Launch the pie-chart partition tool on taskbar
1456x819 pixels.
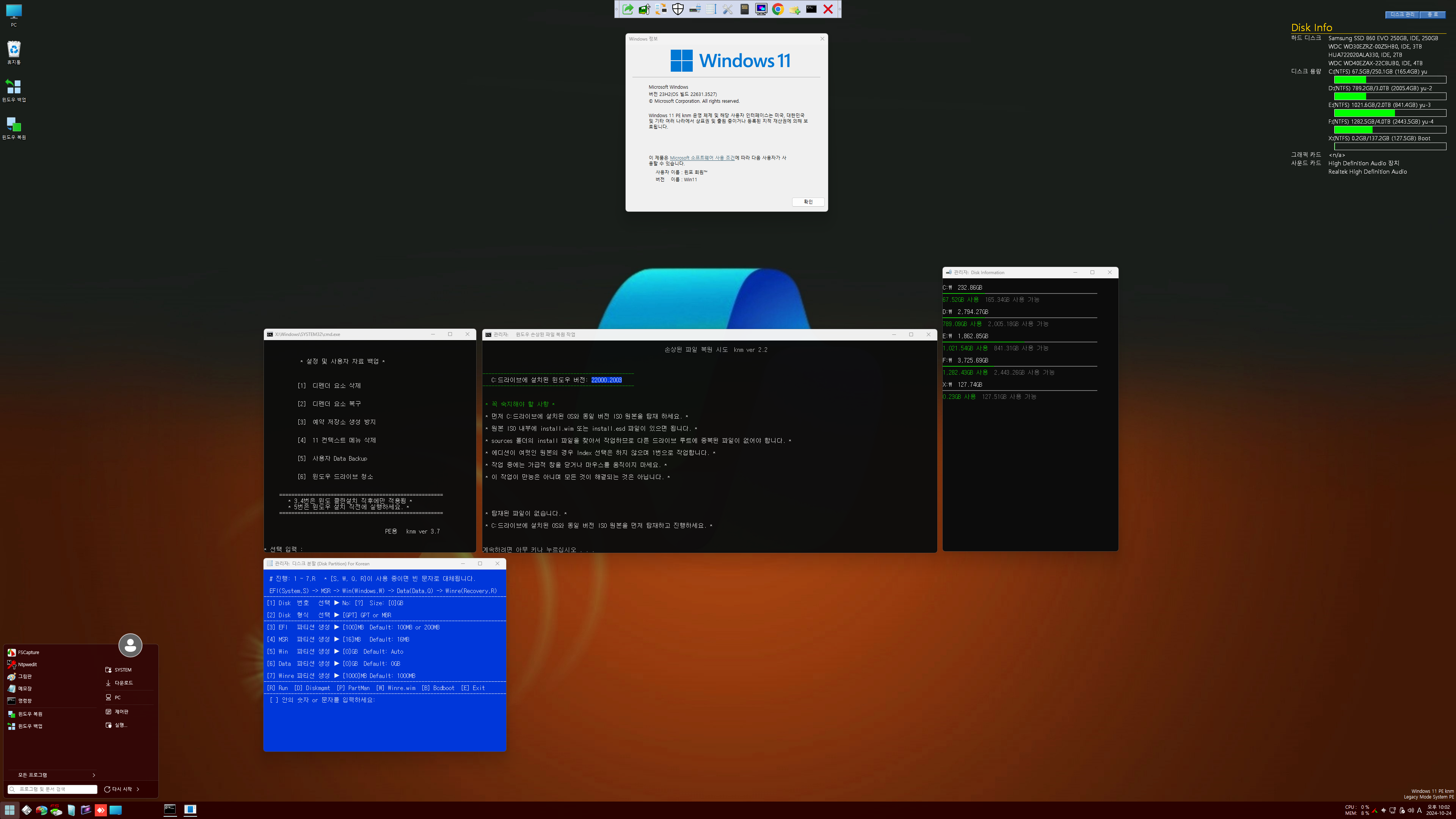41,810
